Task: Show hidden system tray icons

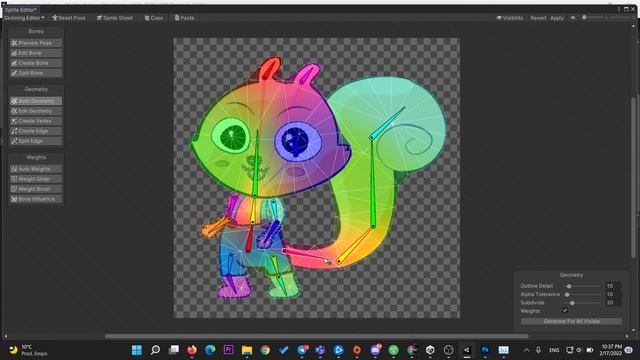Action: (527, 350)
